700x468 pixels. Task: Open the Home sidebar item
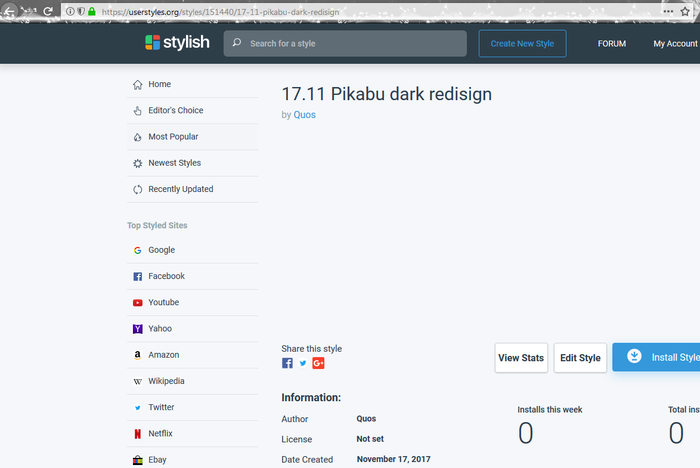pos(159,84)
